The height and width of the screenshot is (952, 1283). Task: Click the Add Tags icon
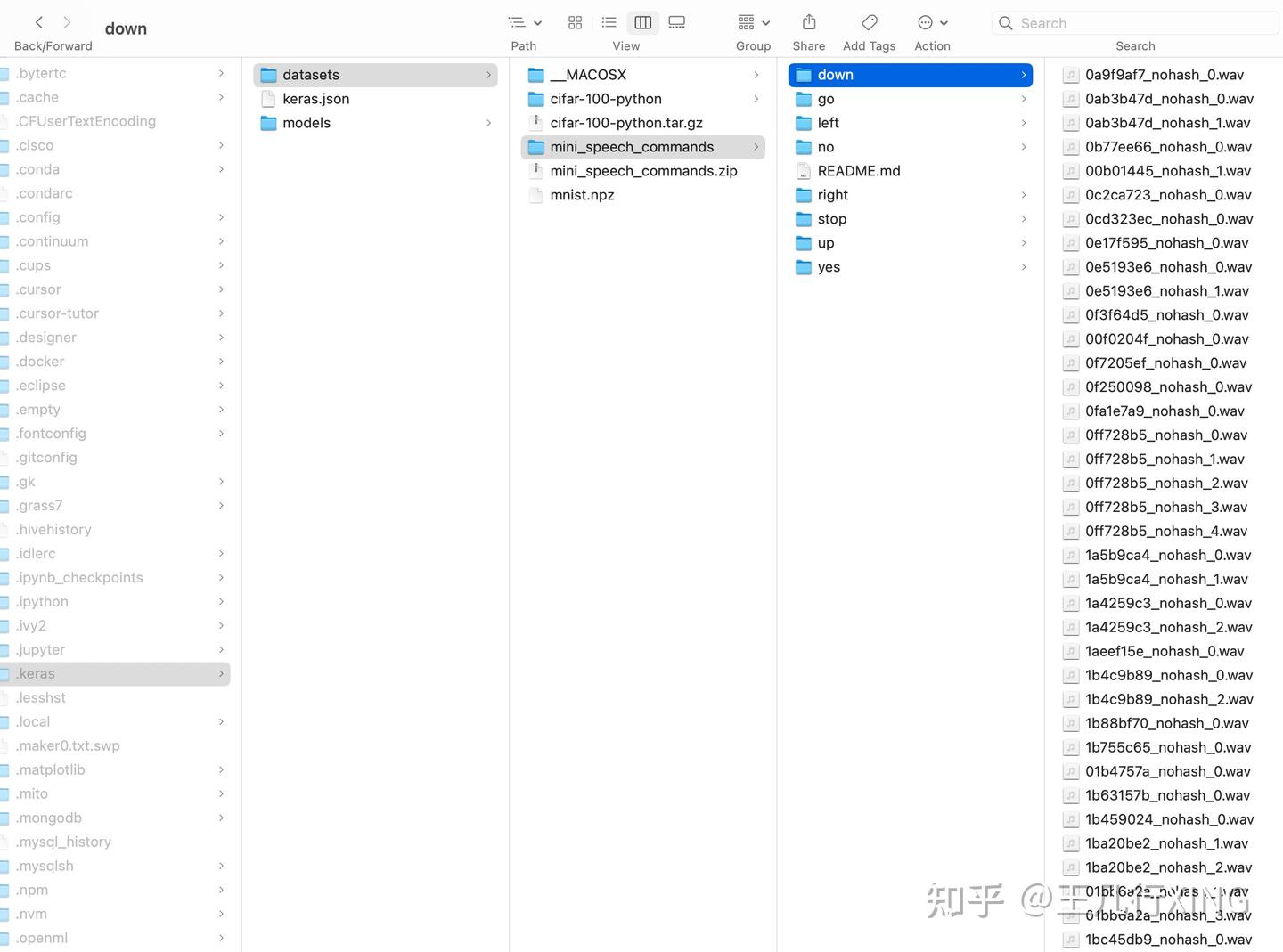(869, 22)
